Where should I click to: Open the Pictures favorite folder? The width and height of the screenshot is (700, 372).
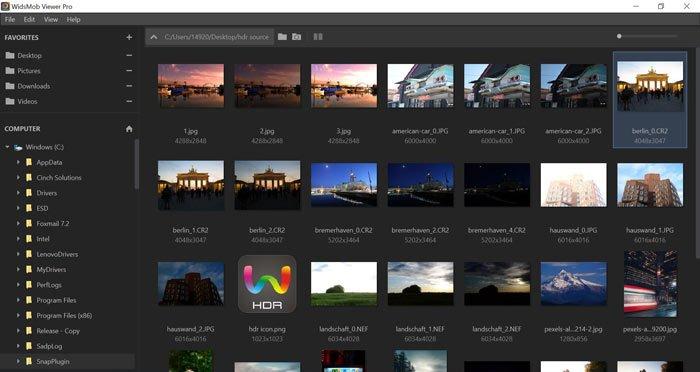point(29,71)
